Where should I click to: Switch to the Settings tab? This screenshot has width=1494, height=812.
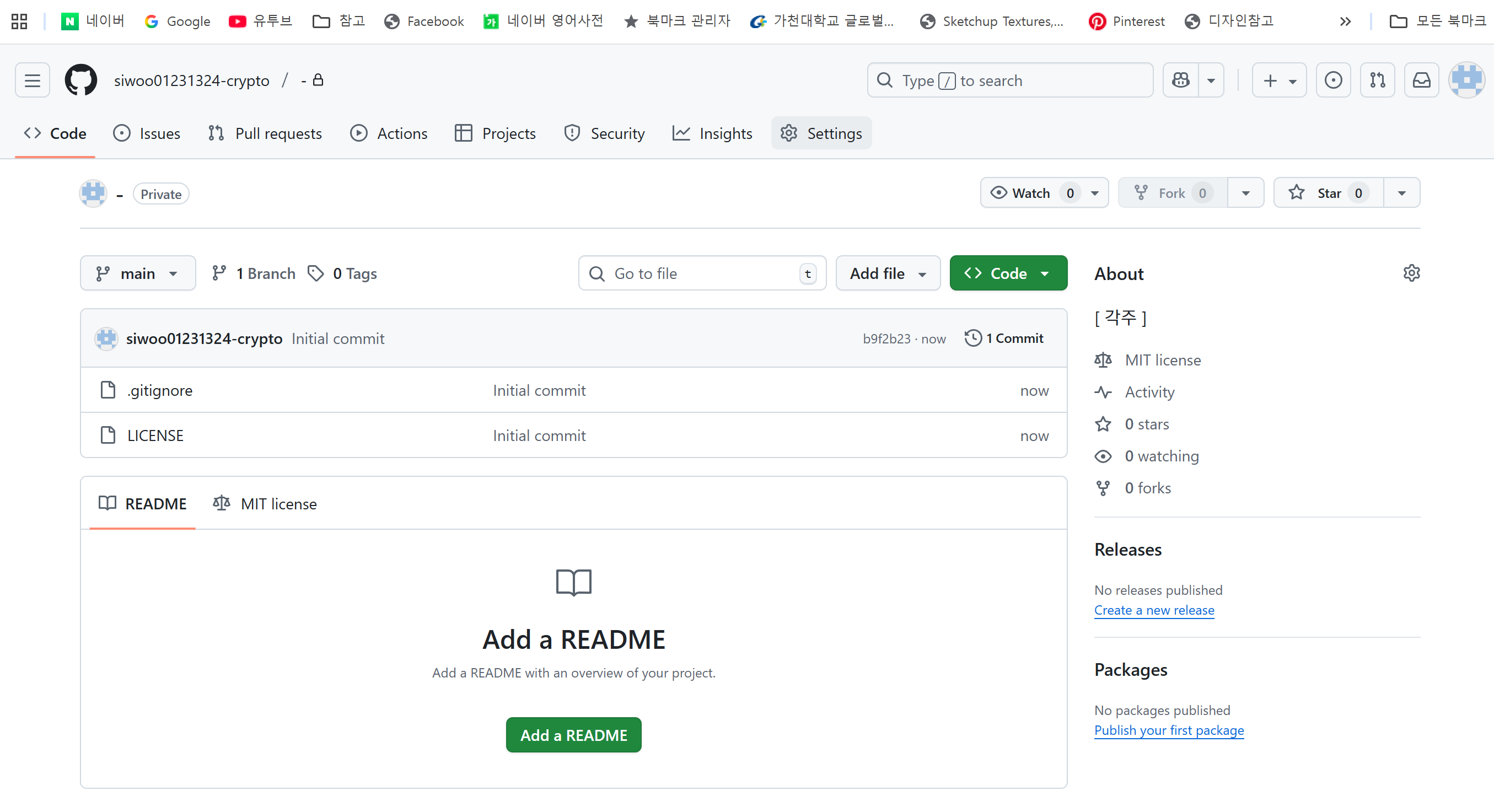(x=821, y=133)
